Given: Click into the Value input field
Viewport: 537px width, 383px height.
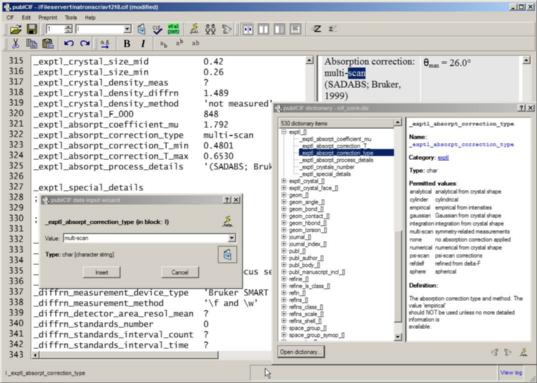Looking at the screenshot, I should 146,238.
